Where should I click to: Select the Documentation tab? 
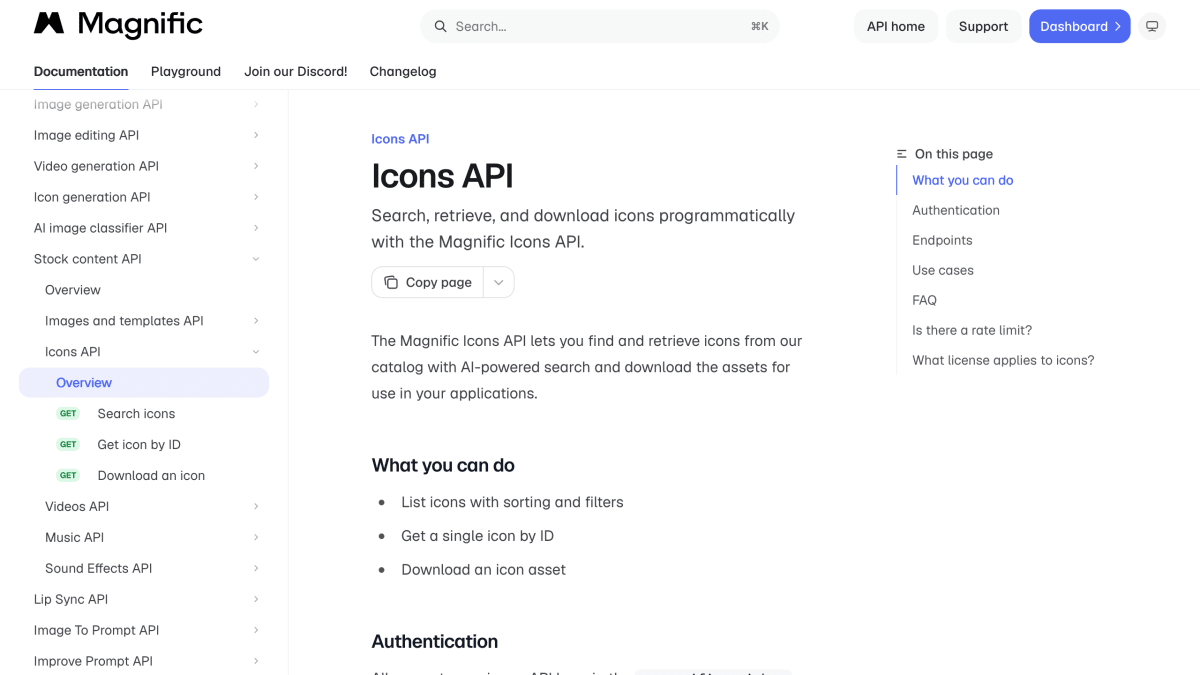tap(81, 71)
